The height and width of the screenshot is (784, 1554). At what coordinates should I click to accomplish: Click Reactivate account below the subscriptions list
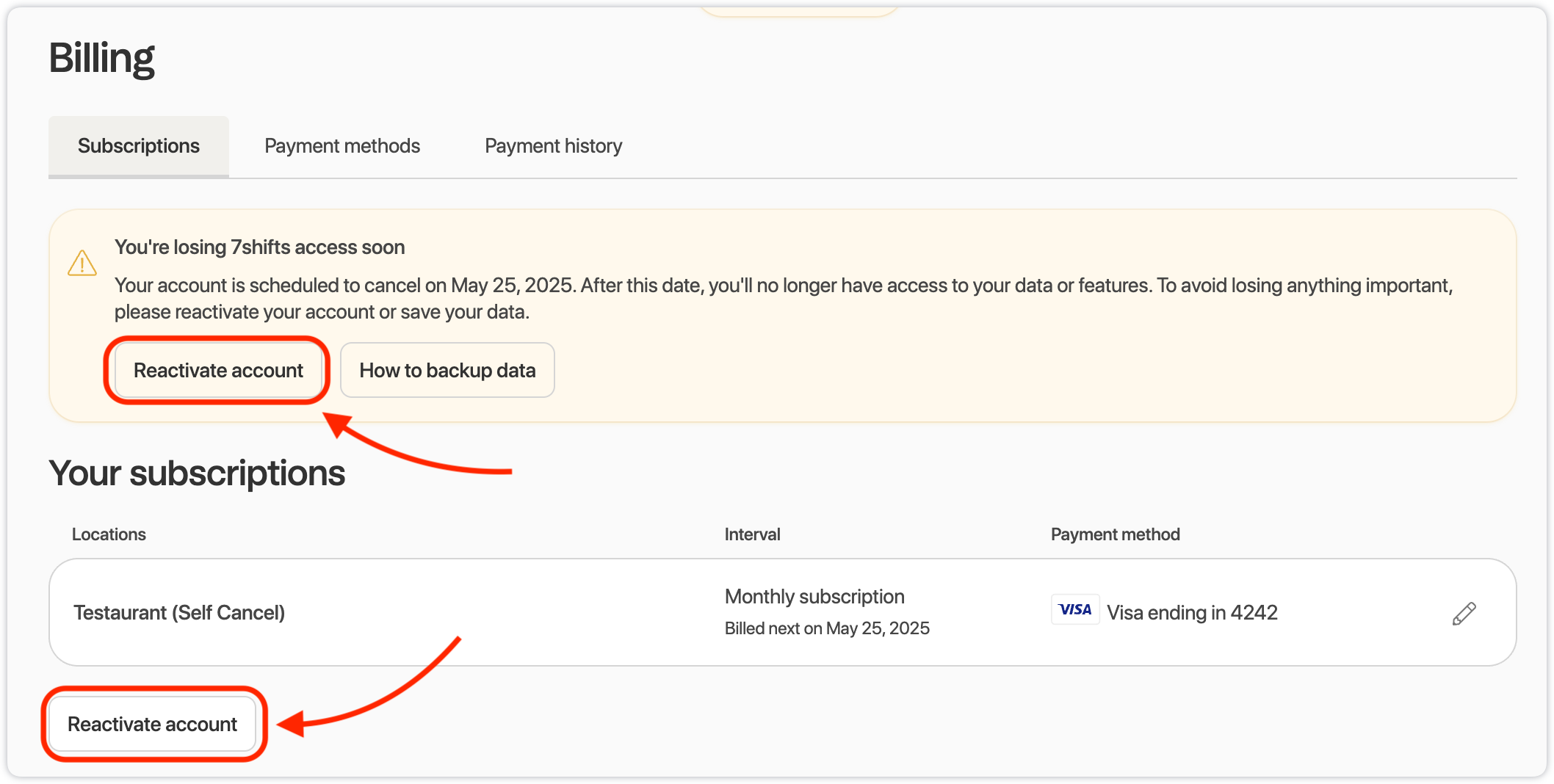(152, 724)
